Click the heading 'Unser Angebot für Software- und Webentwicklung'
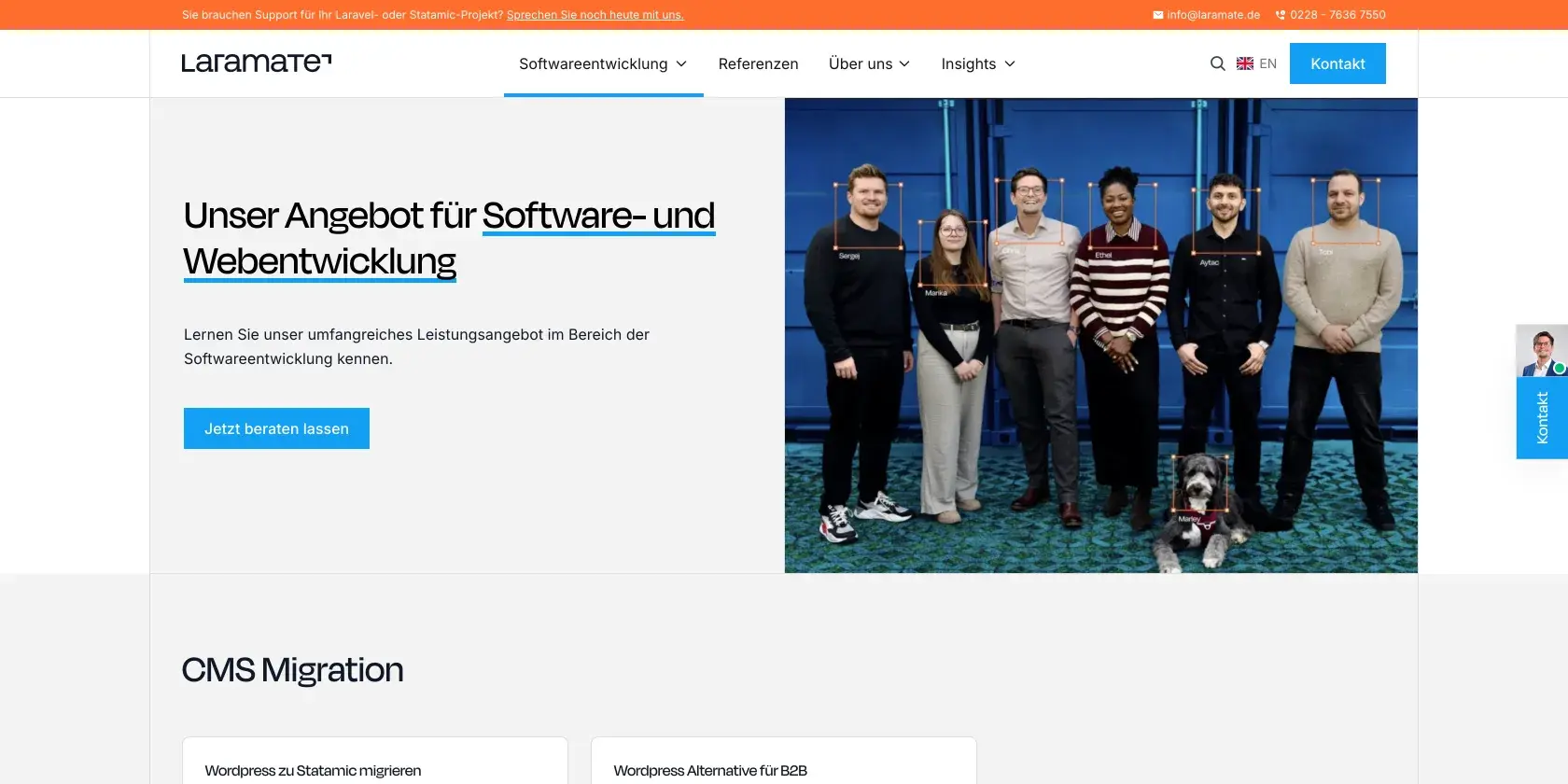Viewport: 1568px width, 784px height. [449, 239]
